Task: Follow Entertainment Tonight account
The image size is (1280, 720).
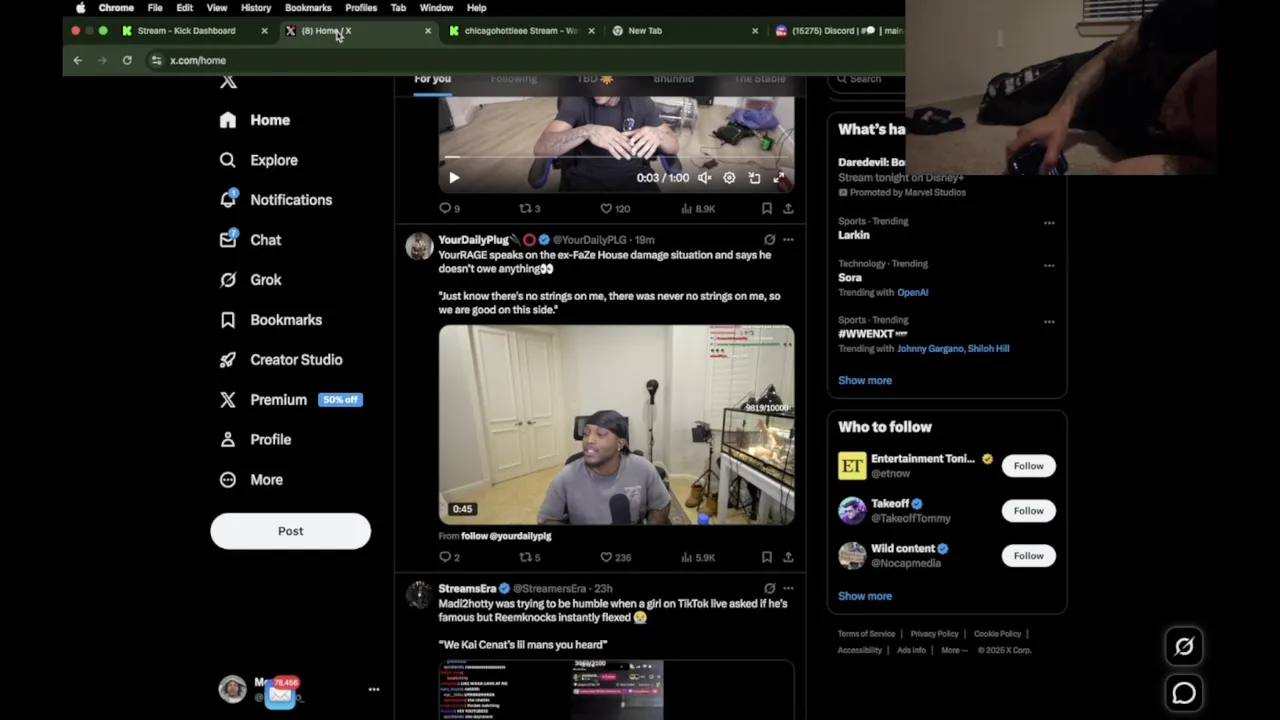Action: point(1028,466)
